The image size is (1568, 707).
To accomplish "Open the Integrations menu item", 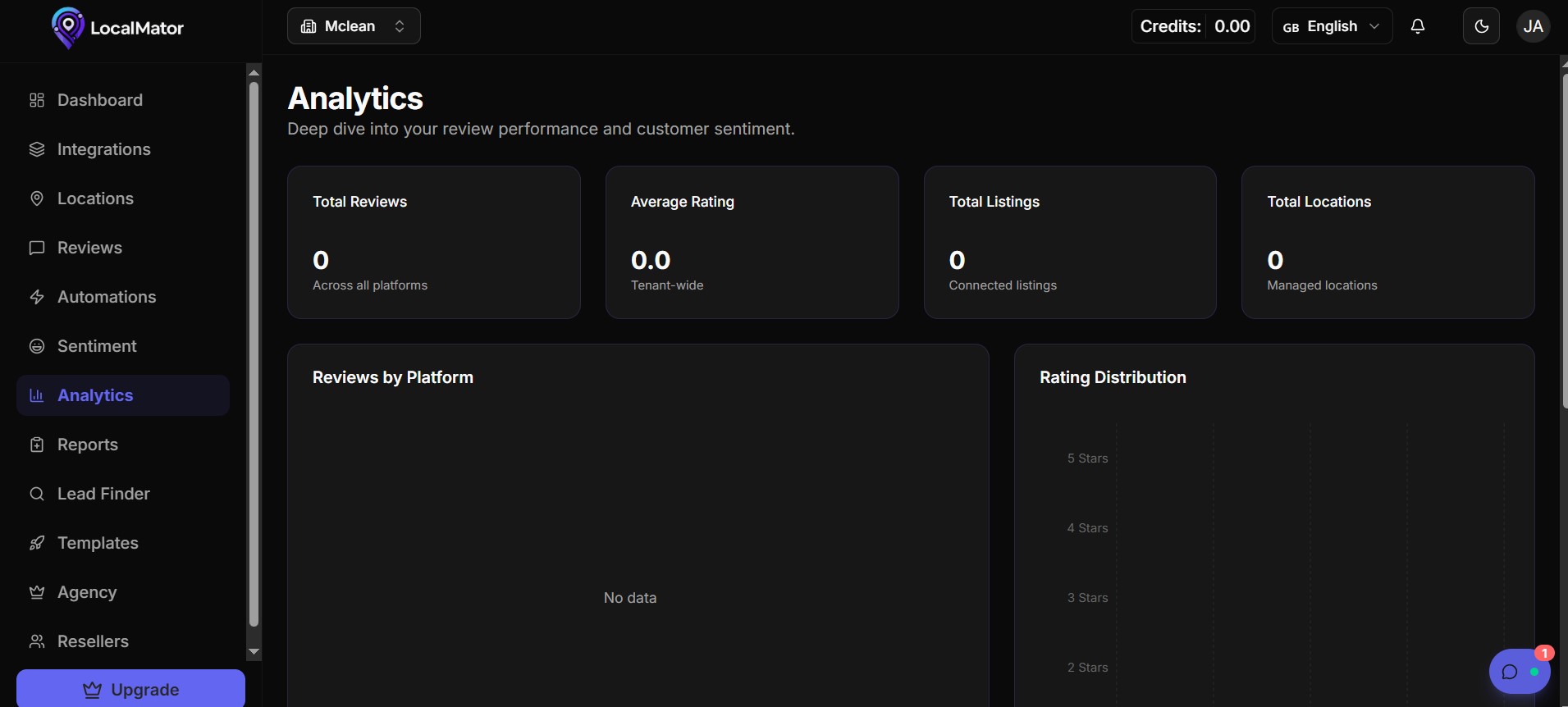I will coord(123,149).
